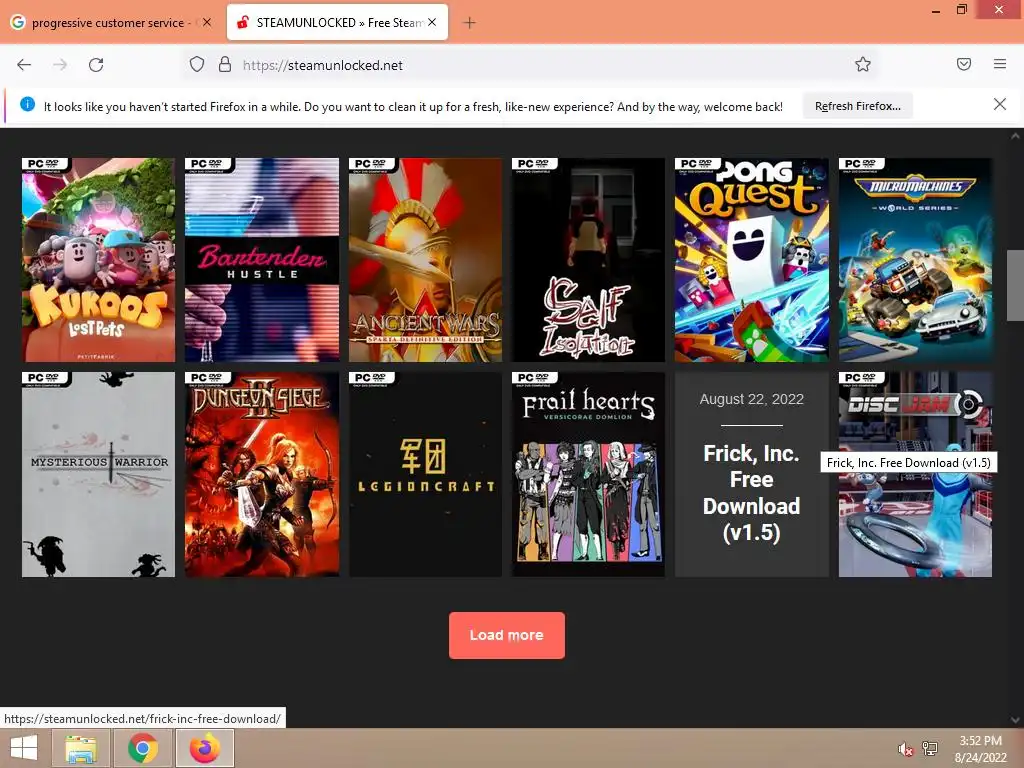
Task: Launch Google Chrome from the taskbar
Action: pyautogui.click(x=143, y=748)
